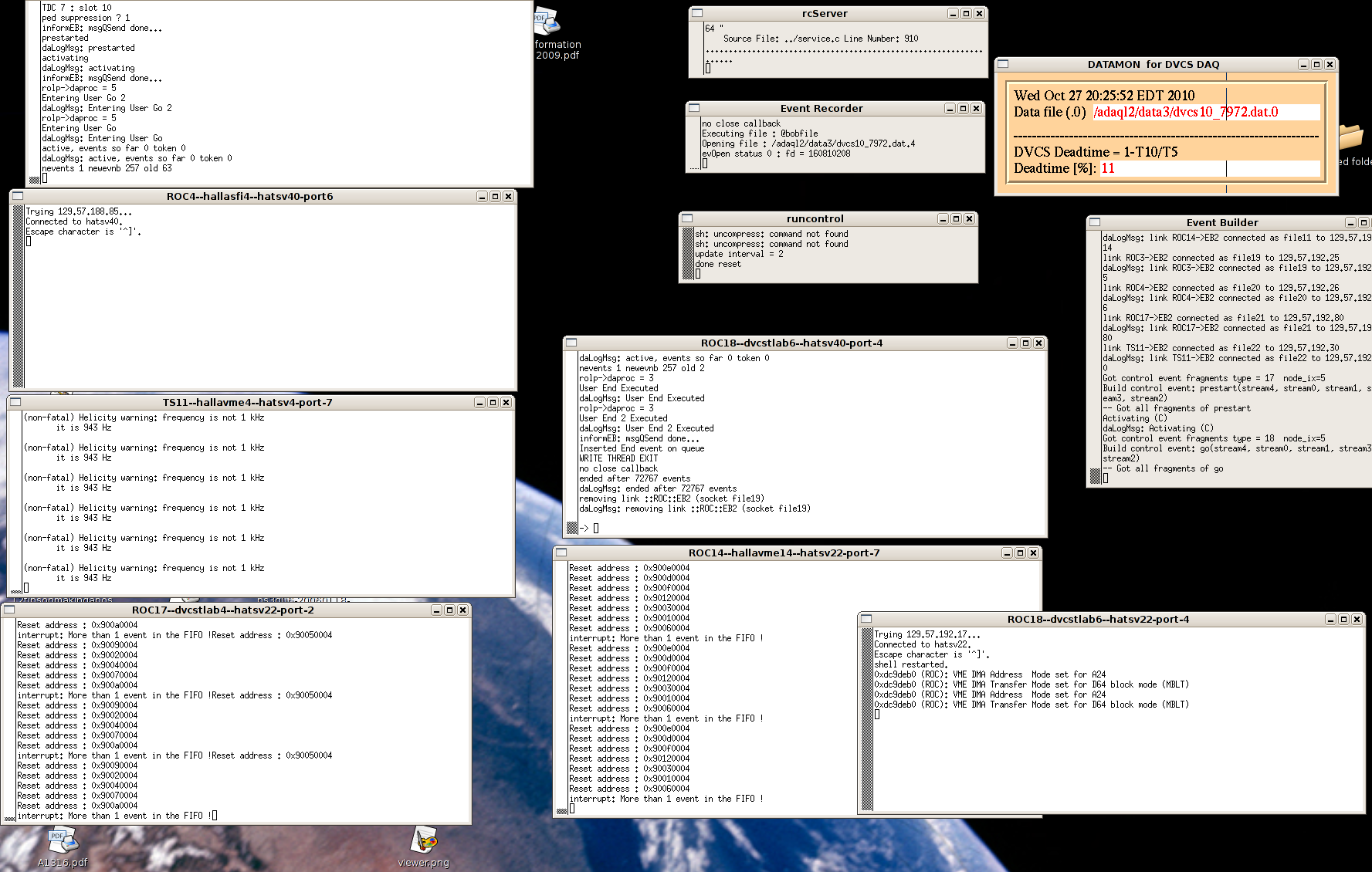Minimize the Event Builder window
Image resolution: width=1372 pixels, height=872 pixels.
point(1350,223)
